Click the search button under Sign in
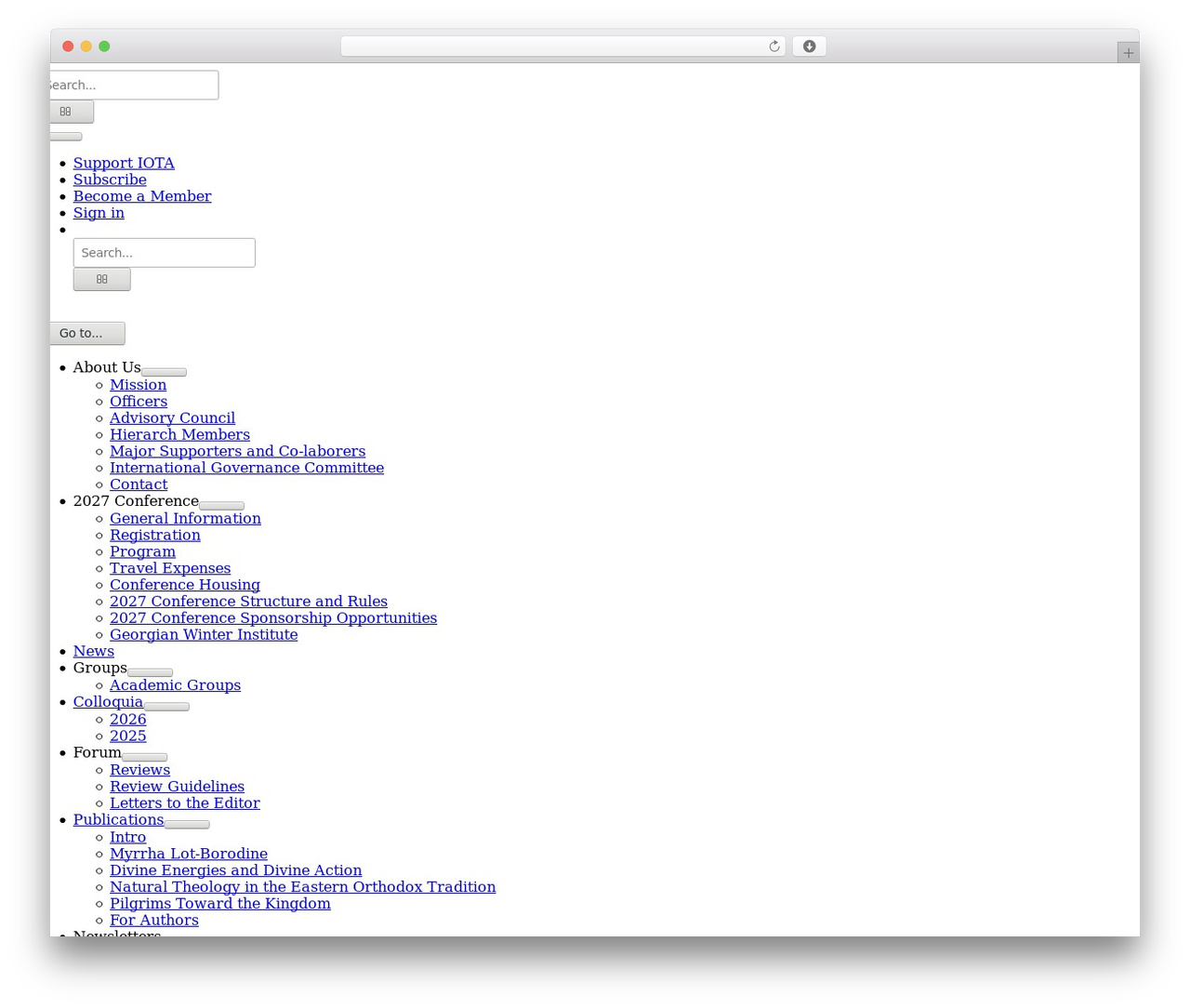 point(102,279)
